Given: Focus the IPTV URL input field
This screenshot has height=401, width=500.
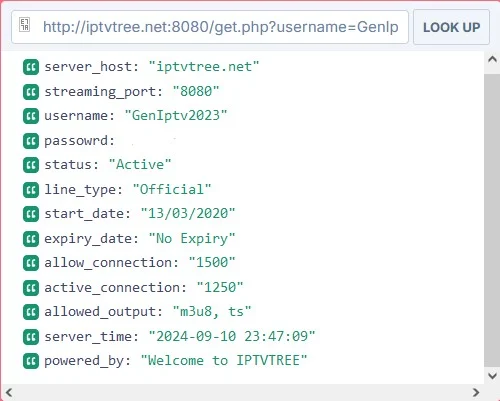Looking at the screenshot, I should coord(210,27).
